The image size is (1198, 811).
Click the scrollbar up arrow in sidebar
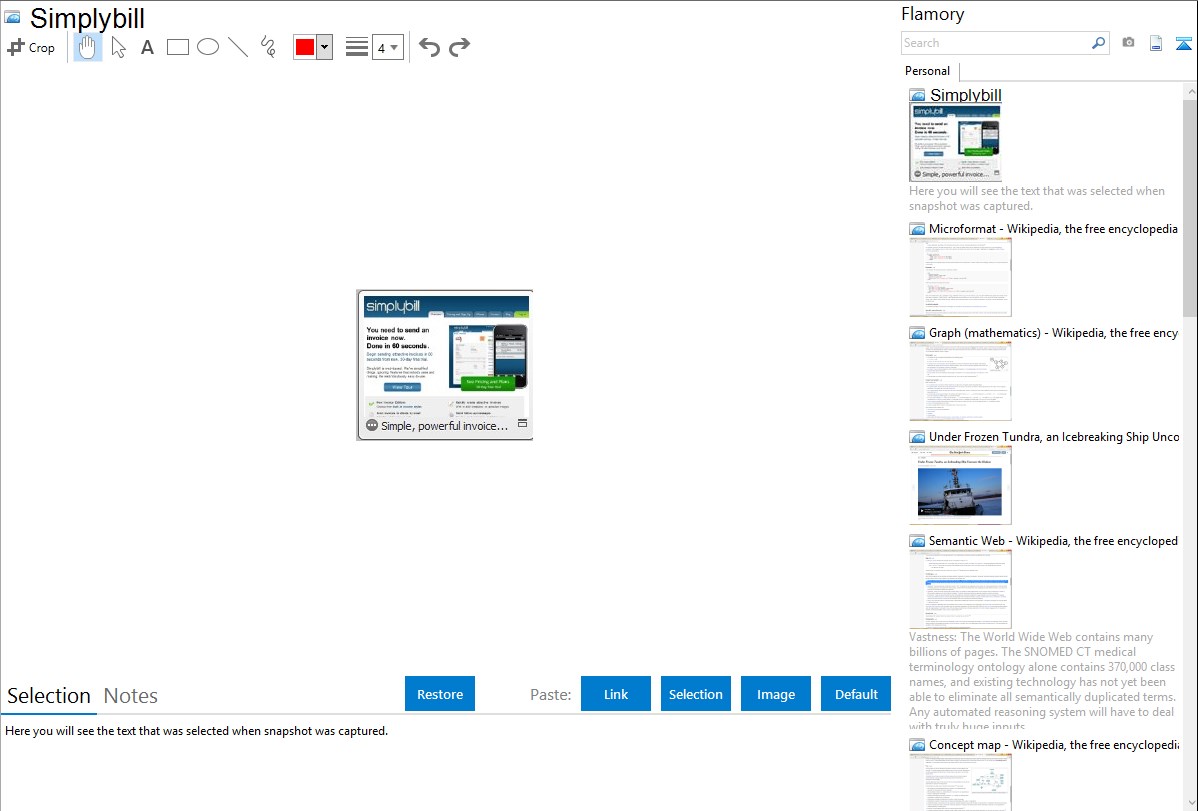click(x=1191, y=91)
